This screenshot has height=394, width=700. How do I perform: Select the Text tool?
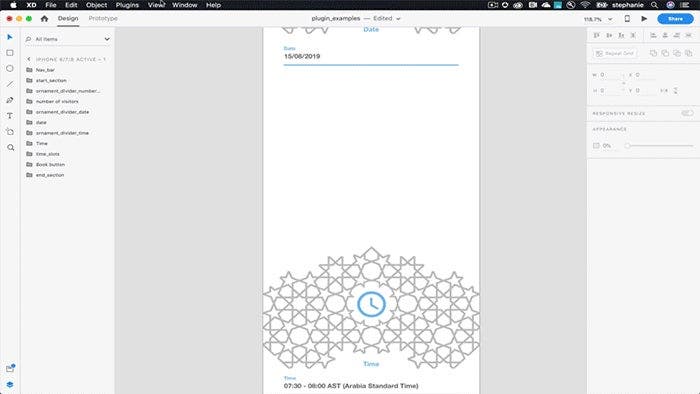pyautogui.click(x=10, y=116)
